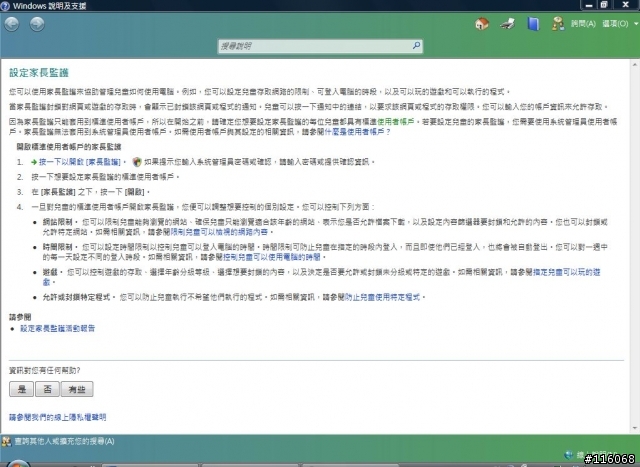This screenshot has width=640, height=467.
Task: Click the subheading 開啟標準使用者帳戶的家長監護
Action: point(69,146)
